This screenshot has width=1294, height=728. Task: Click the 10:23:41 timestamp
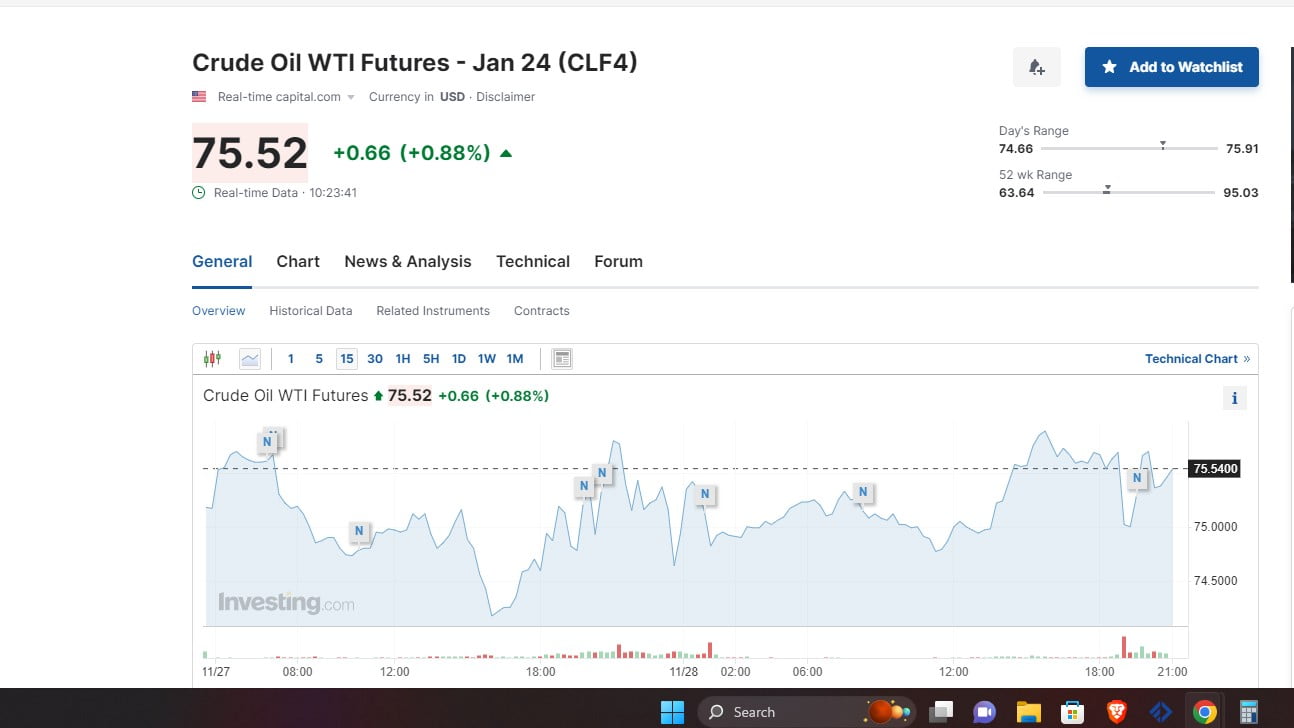tap(333, 193)
